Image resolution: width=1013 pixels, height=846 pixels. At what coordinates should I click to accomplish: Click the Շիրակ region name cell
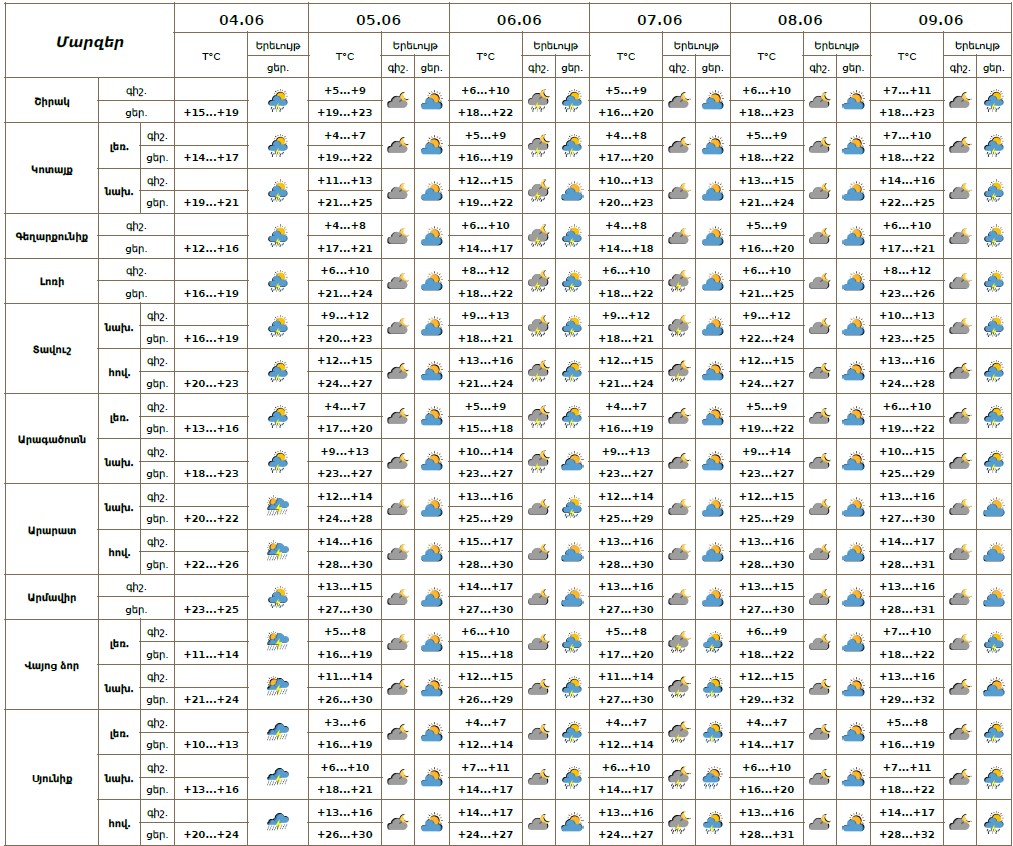(x=49, y=100)
